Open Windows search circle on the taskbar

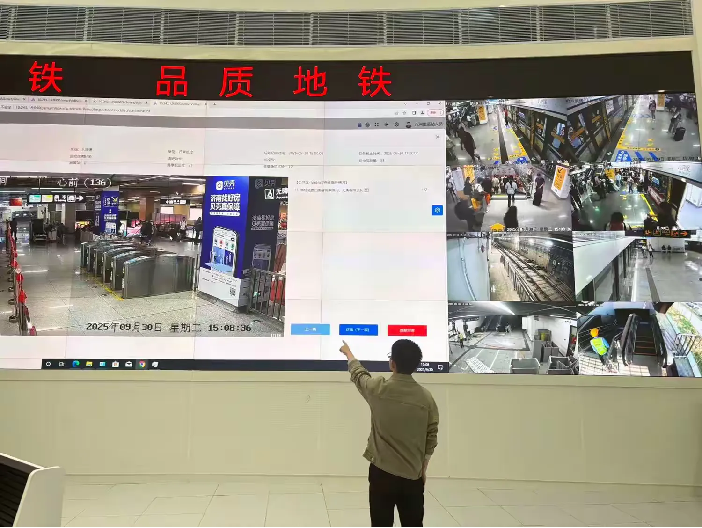click(48, 364)
